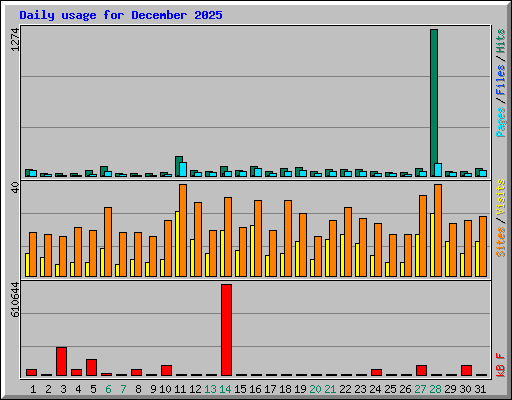The height and width of the screenshot is (400, 512).
Task: Select the orange bar for day 28
Action: [438, 230]
